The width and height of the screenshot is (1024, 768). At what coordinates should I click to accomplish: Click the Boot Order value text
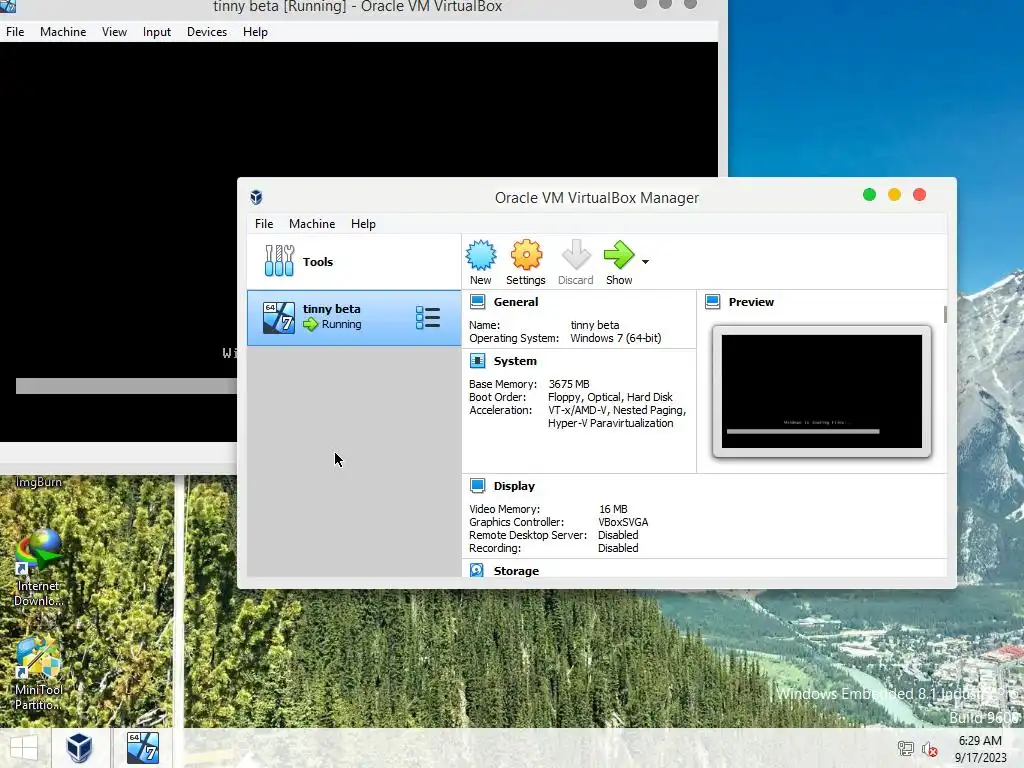pos(610,397)
